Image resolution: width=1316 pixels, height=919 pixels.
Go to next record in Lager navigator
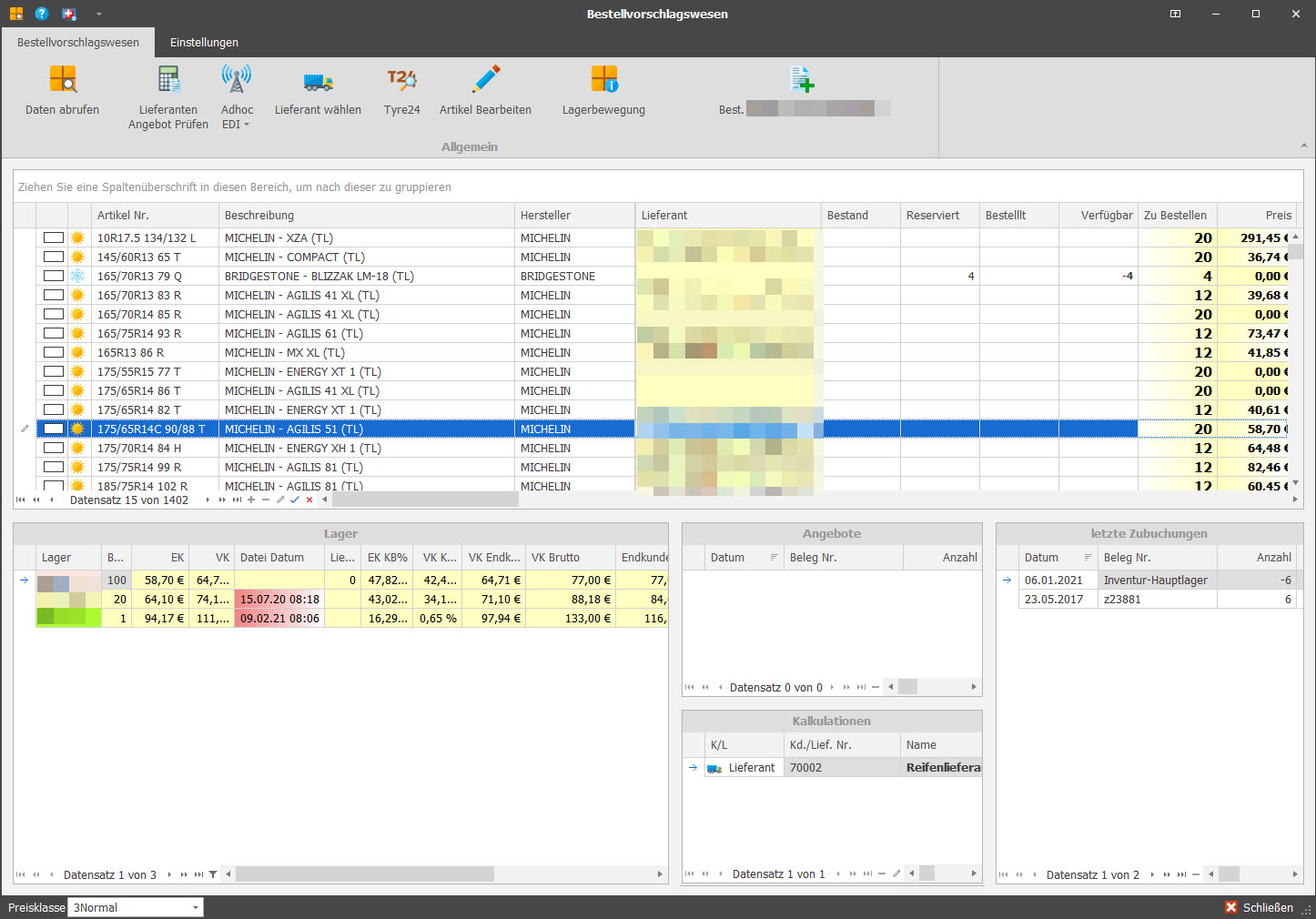click(x=169, y=874)
